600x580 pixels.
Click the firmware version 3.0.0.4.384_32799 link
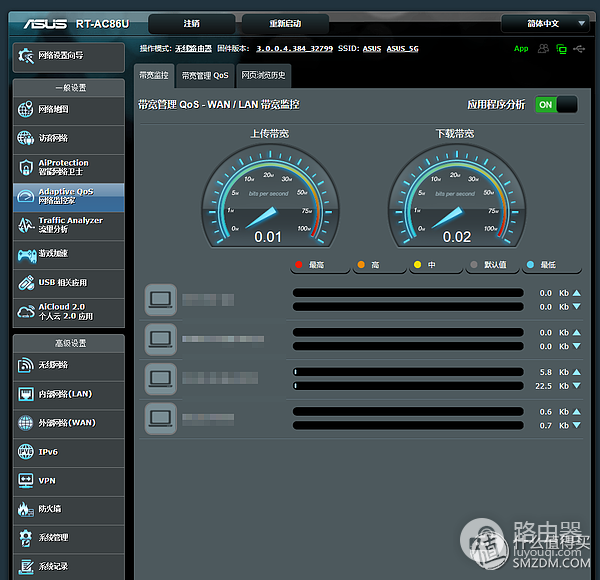[x=292, y=48]
